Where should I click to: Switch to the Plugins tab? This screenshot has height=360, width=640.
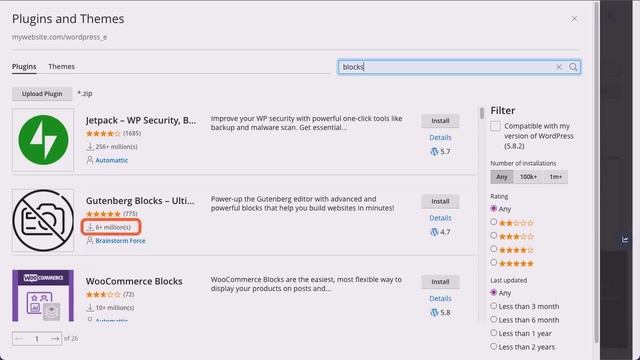[24, 67]
